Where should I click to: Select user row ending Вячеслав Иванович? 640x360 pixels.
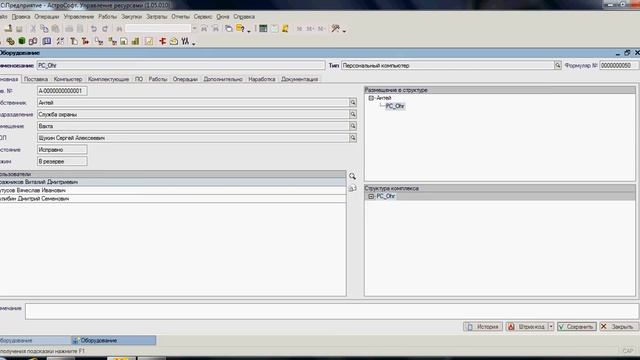coord(172,191)
